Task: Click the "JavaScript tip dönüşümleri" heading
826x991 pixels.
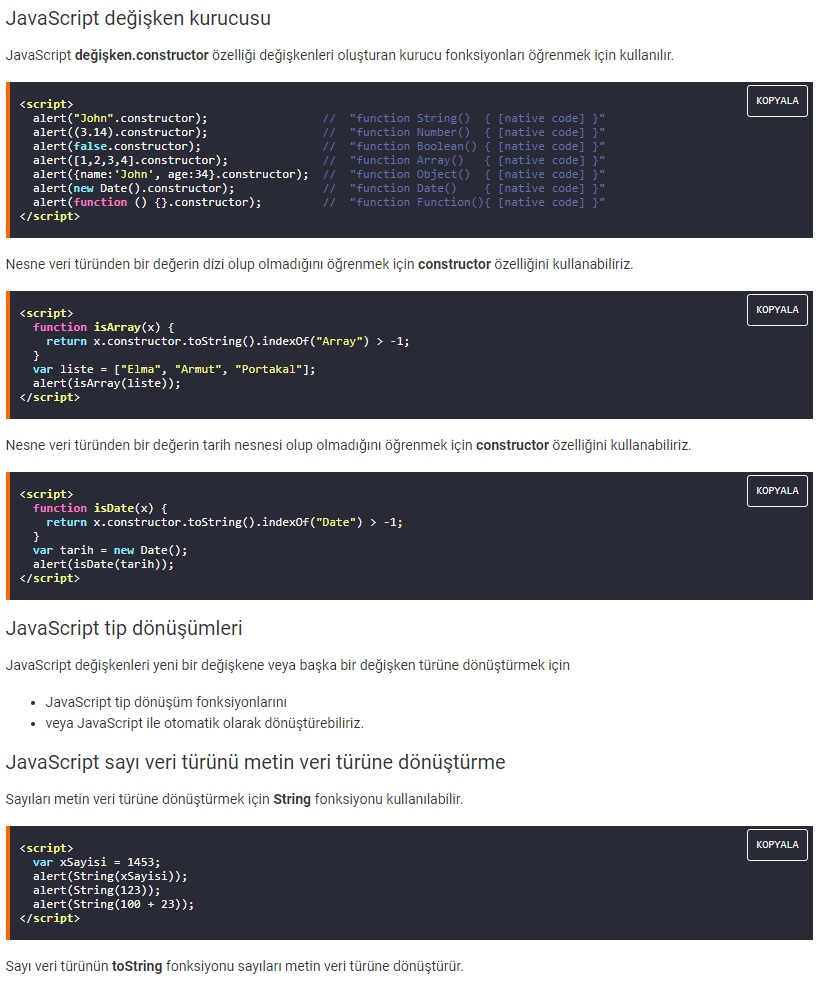Action: click(x=124, y=628)
